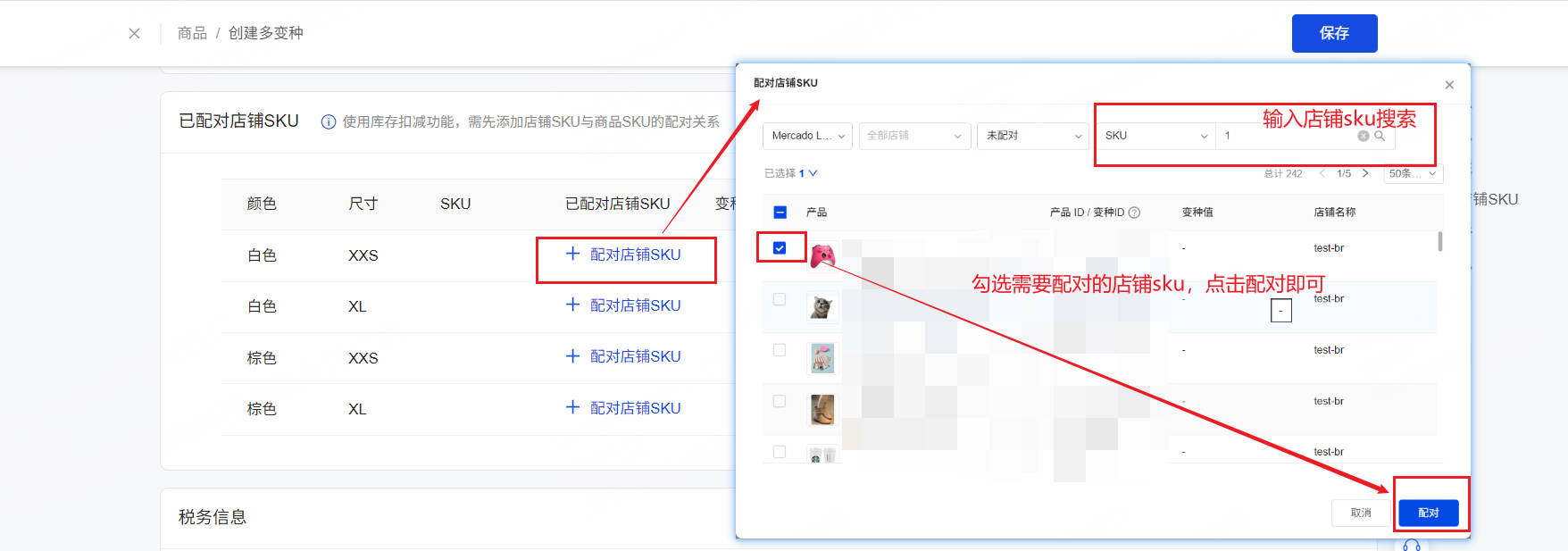1568x551 pixels.
Task: Open the 未配对 status dropdown
Action: pos(1033,136)
